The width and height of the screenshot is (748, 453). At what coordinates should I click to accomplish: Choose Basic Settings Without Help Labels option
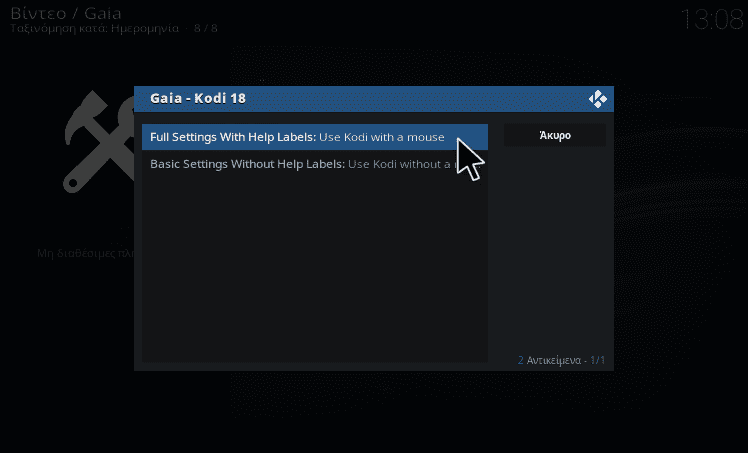315,164
